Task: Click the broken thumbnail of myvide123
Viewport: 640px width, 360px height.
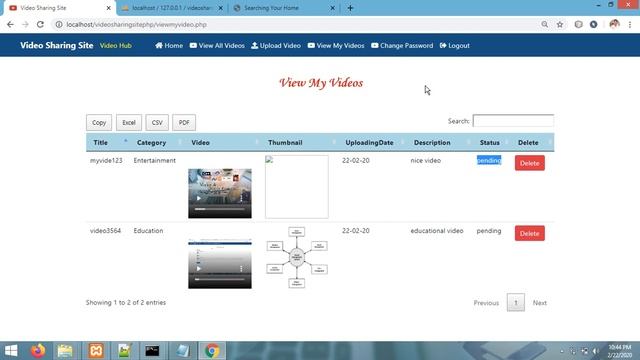Action: (297, 187)
